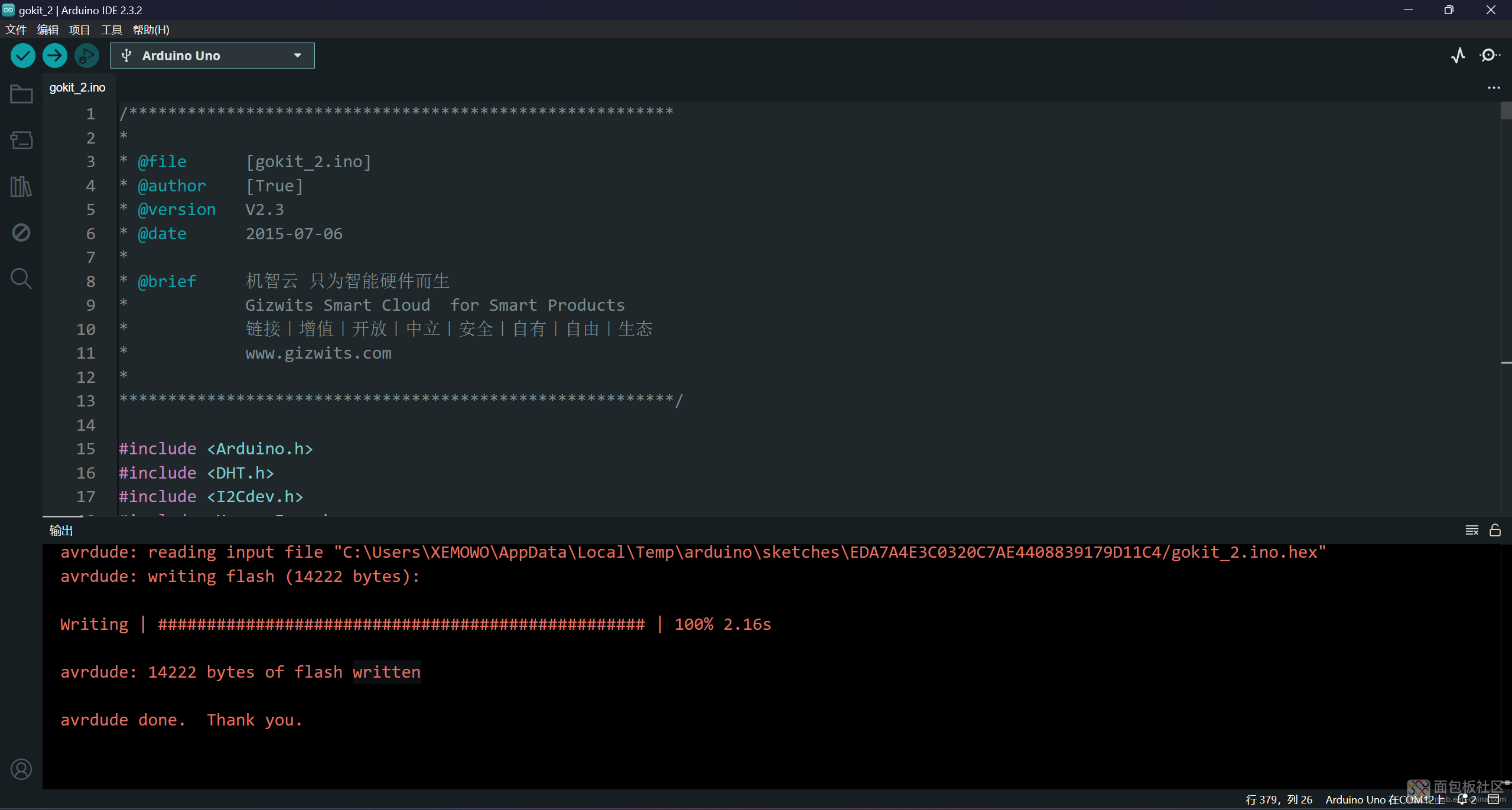Click the #include <I2Cdev.h> line

[x=211, y=496]
